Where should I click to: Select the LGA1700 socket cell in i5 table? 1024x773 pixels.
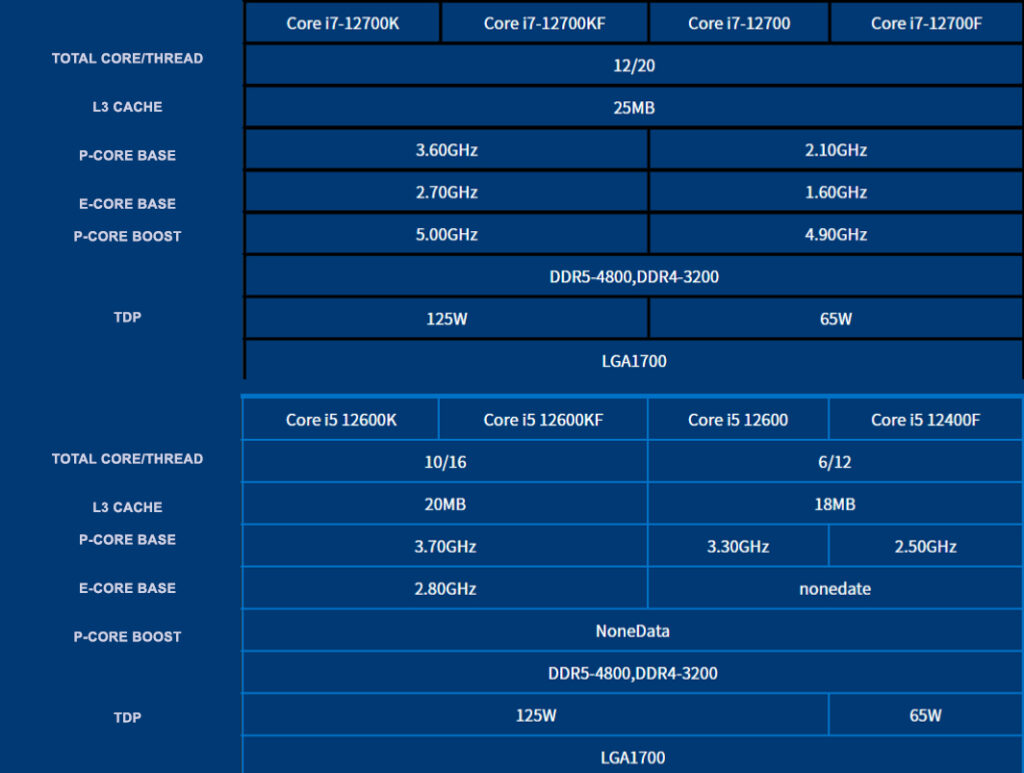tap(633, 756)
